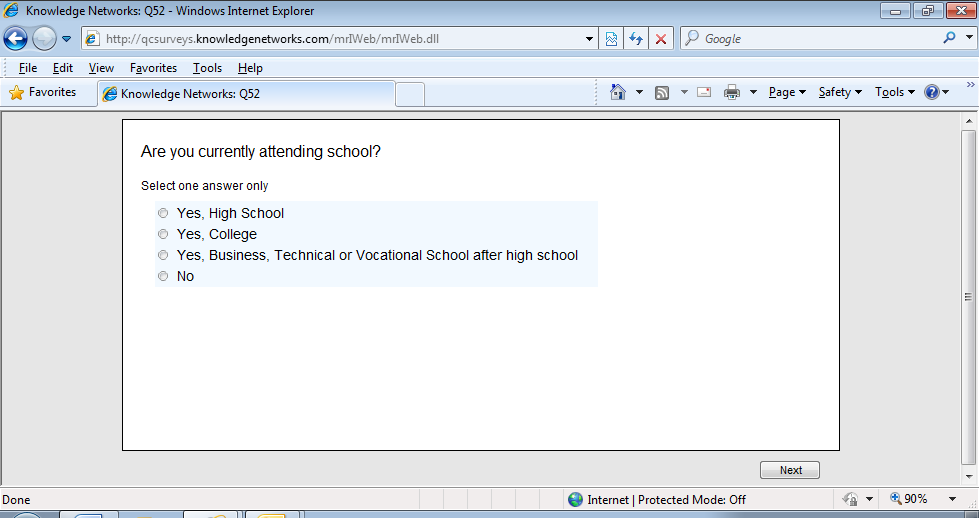Viewport: 979px width, 518px height.
Task: Switch to the Knowledge Networks: Q52 tab
Action: (245, 94)
